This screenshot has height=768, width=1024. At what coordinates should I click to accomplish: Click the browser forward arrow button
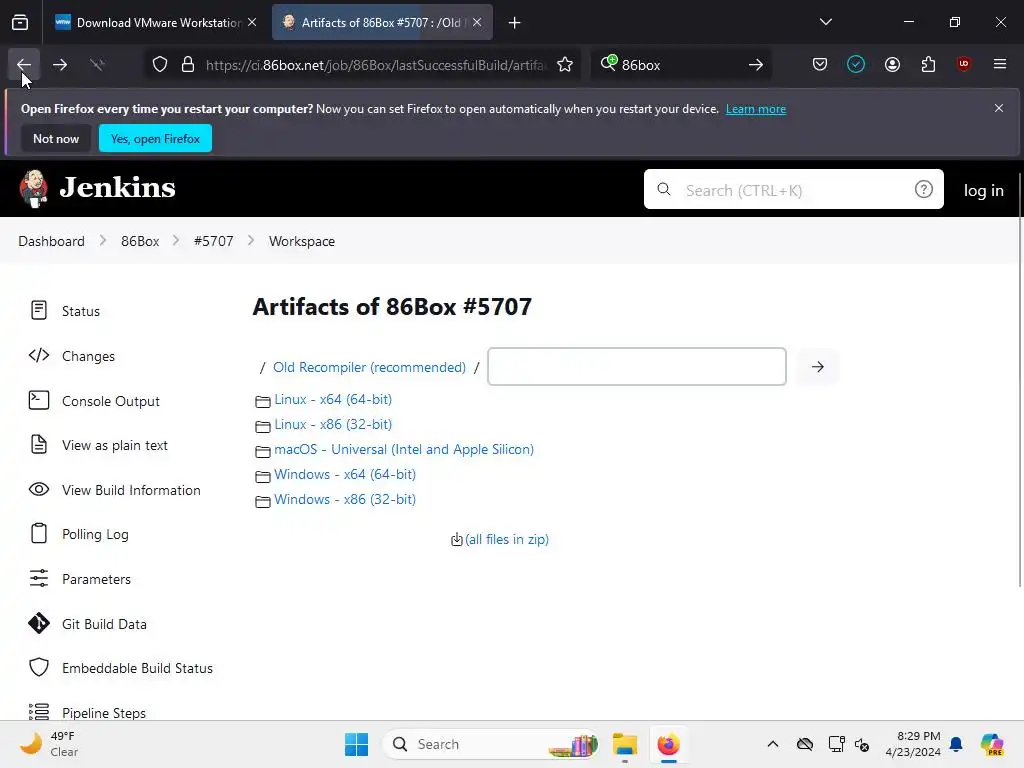60,65
